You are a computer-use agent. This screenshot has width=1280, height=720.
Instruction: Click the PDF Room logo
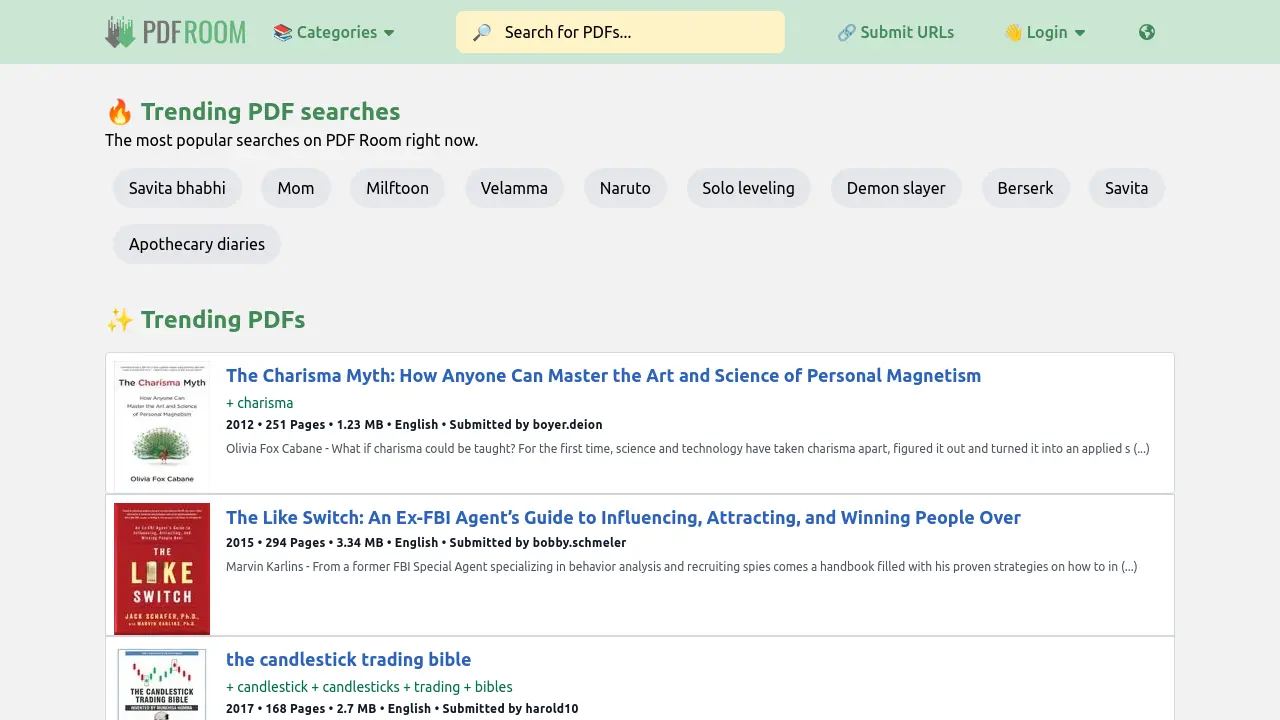[x=175, y=32]
